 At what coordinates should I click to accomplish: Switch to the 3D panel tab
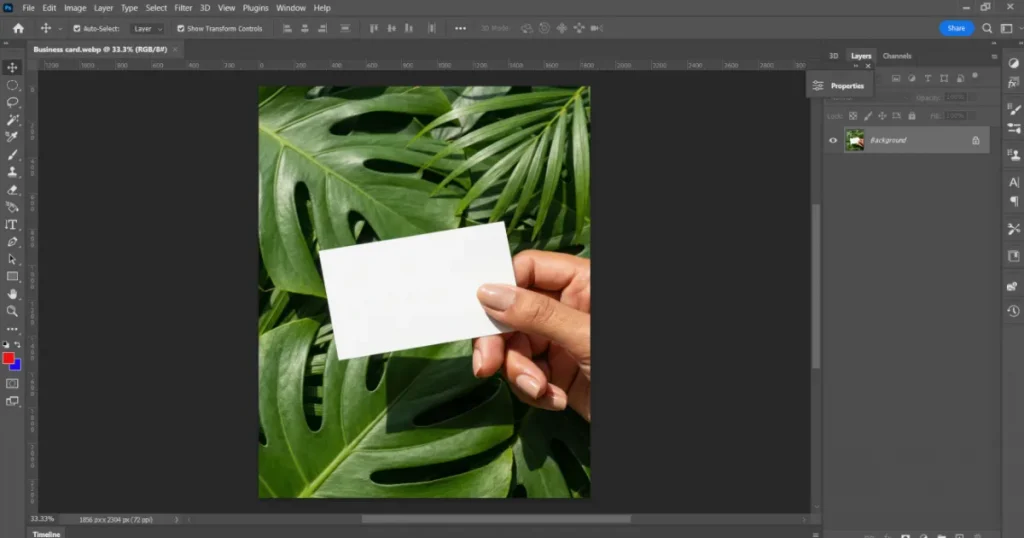point(834,56)
